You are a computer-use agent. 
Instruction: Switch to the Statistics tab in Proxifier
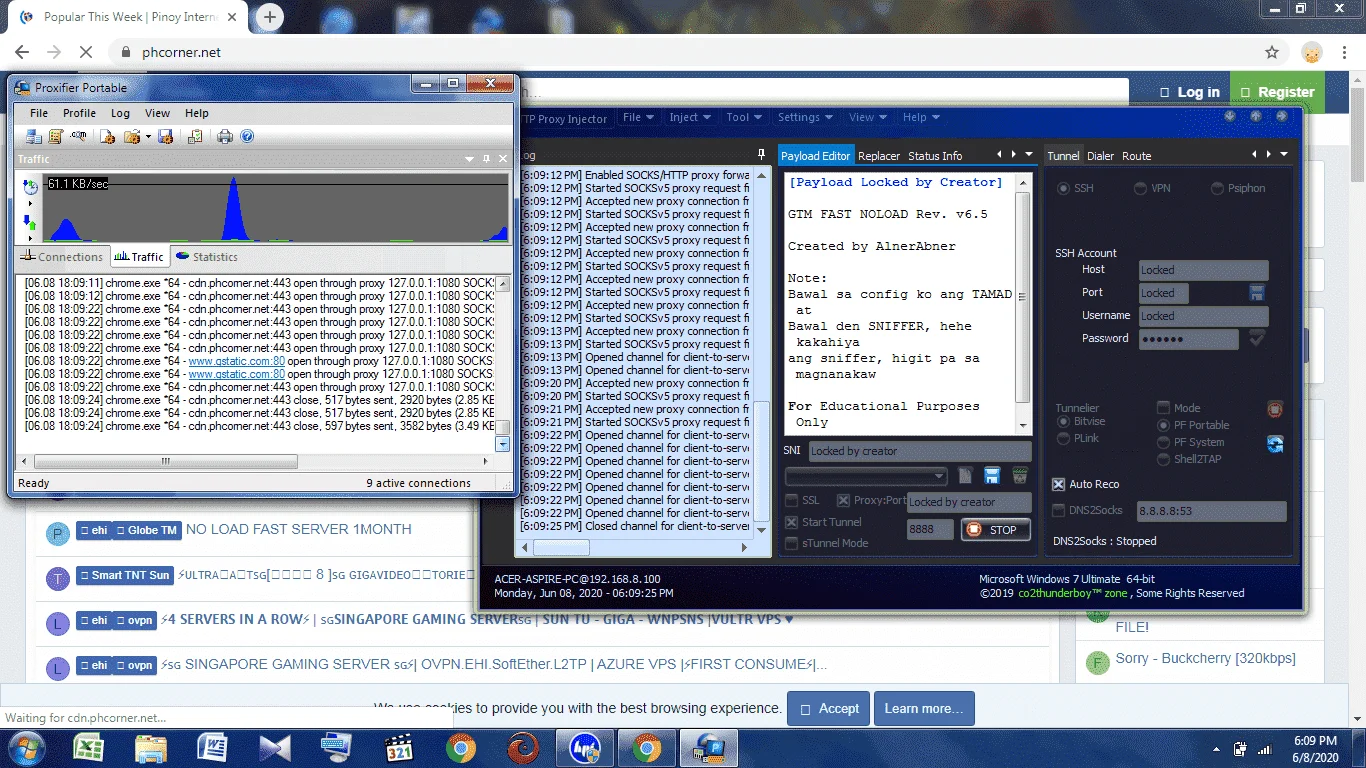207,257
